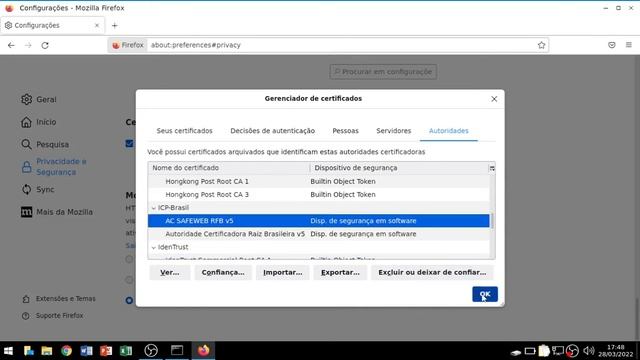Open Suporte Firefox link
640x360 pixels.
point(53,316)
